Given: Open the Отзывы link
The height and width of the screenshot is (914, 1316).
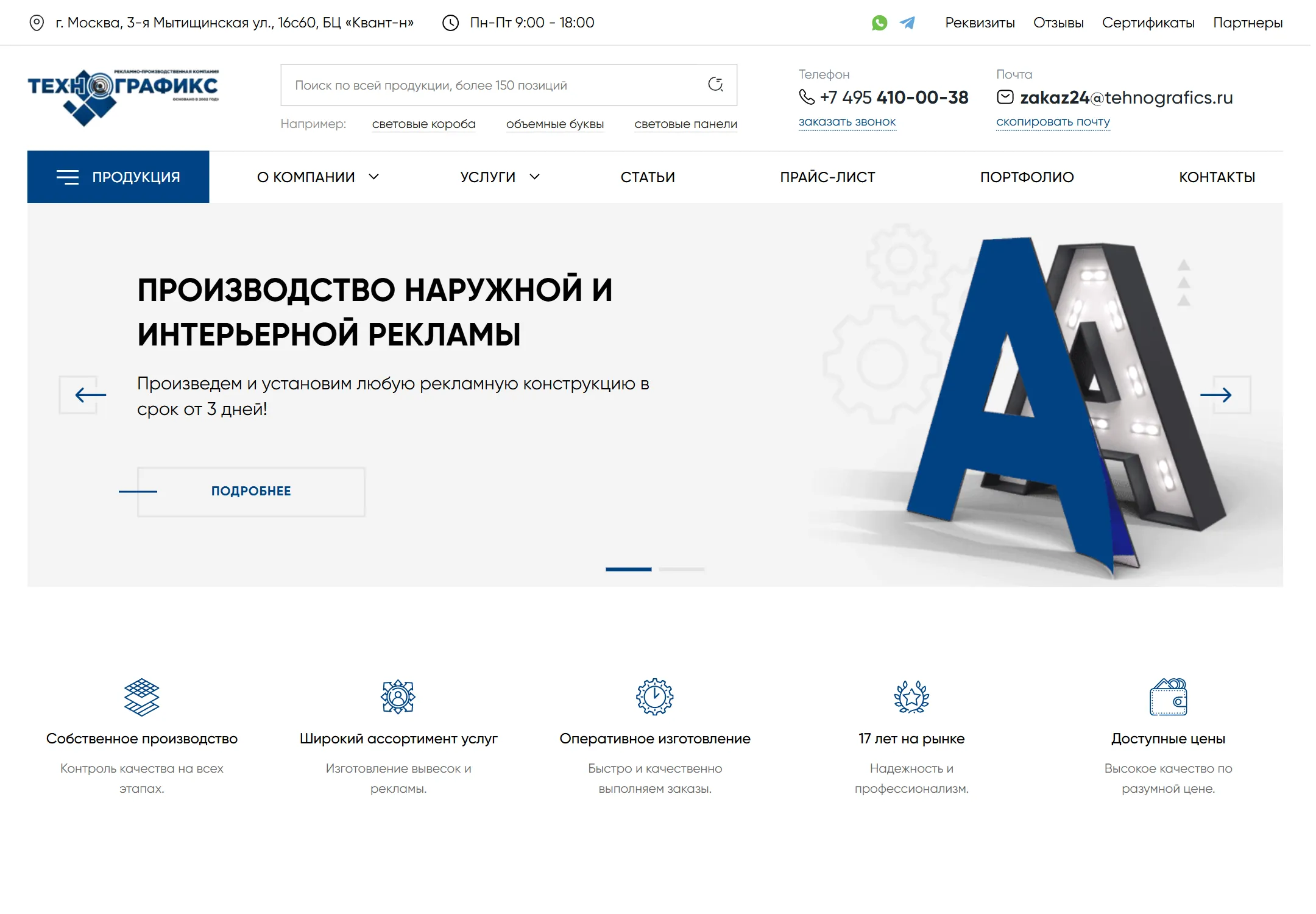Looking at the screenshot, I should pyautogui.click(x=1058, y=23).
